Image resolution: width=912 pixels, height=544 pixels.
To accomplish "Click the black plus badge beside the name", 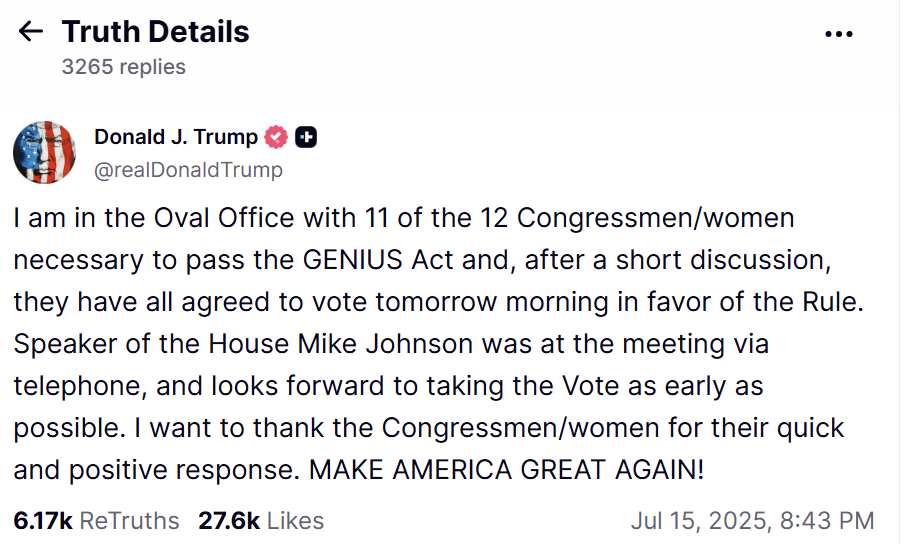I will [x=306, y=137].
